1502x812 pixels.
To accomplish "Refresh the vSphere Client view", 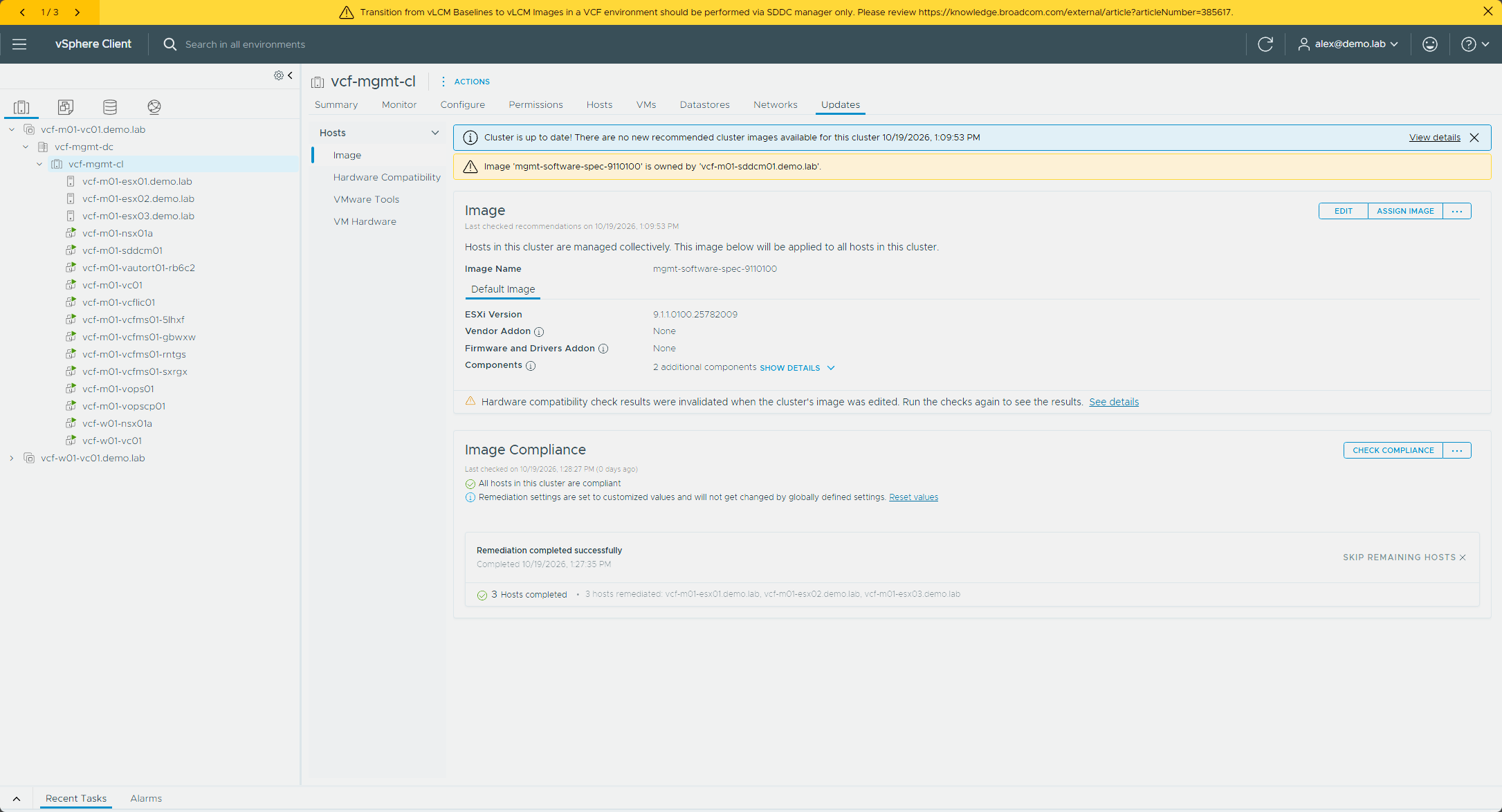I will pos(1265,44).
